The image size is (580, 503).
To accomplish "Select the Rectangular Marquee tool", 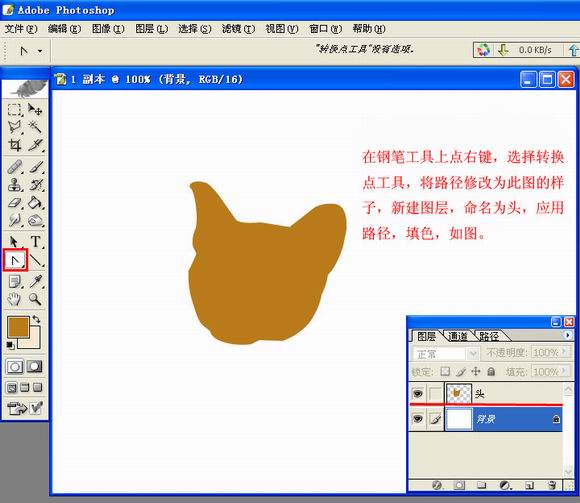I will [x=14, y=109].
